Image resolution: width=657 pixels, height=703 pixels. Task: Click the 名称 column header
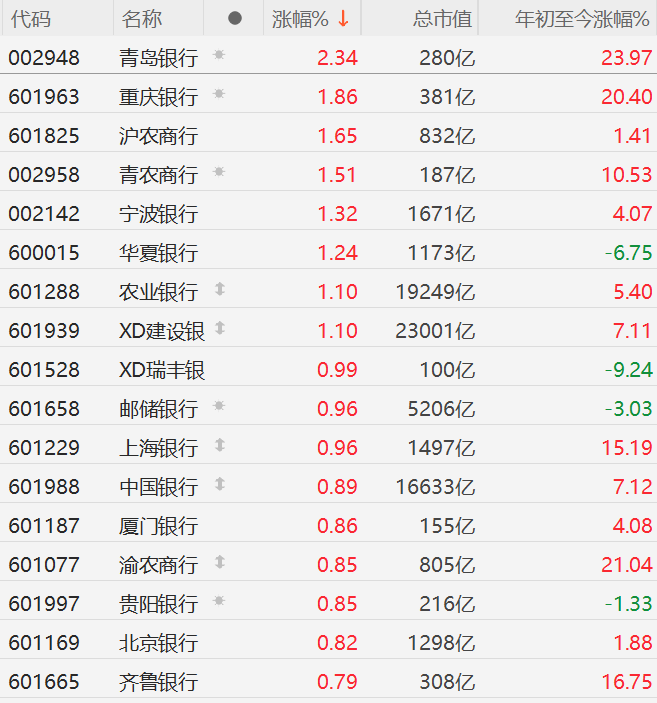tap(142, 19)
